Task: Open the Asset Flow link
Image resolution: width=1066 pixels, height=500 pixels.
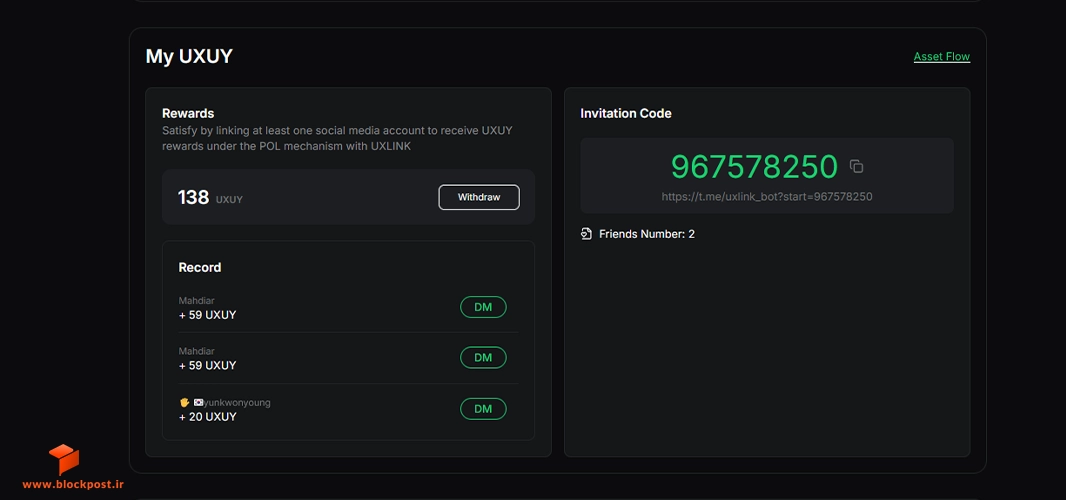Action: pyautogui.click(x=942, y=56)
